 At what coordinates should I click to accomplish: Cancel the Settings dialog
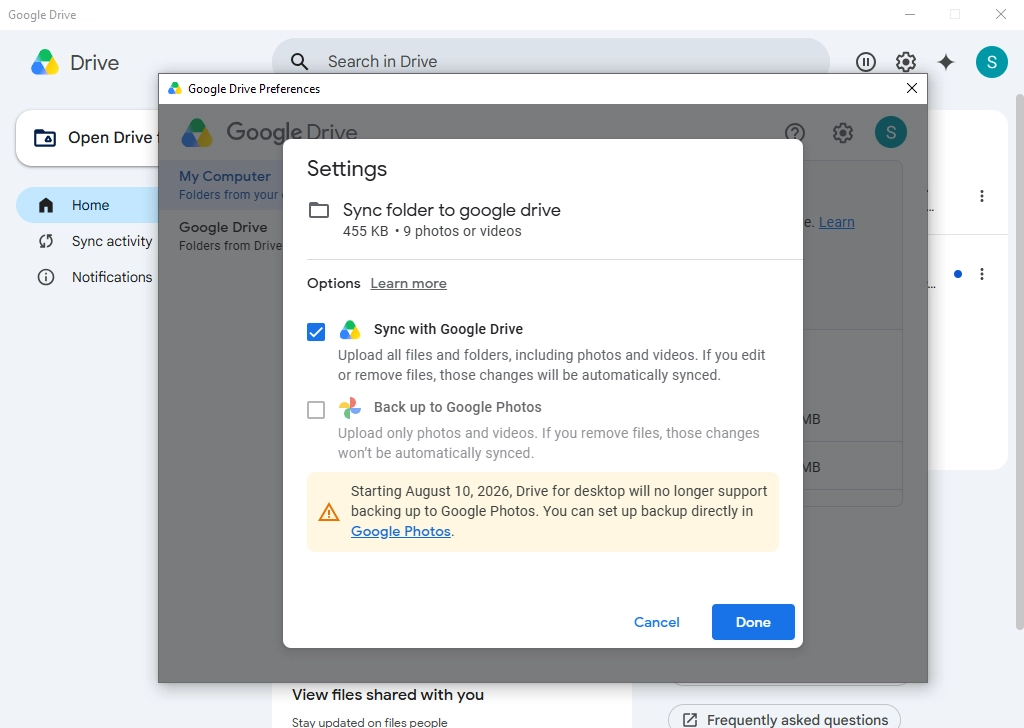[x=656, y=622]
